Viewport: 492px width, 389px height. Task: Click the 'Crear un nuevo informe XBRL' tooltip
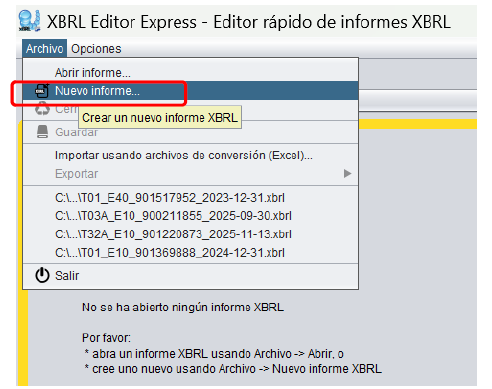click(160, 117)
